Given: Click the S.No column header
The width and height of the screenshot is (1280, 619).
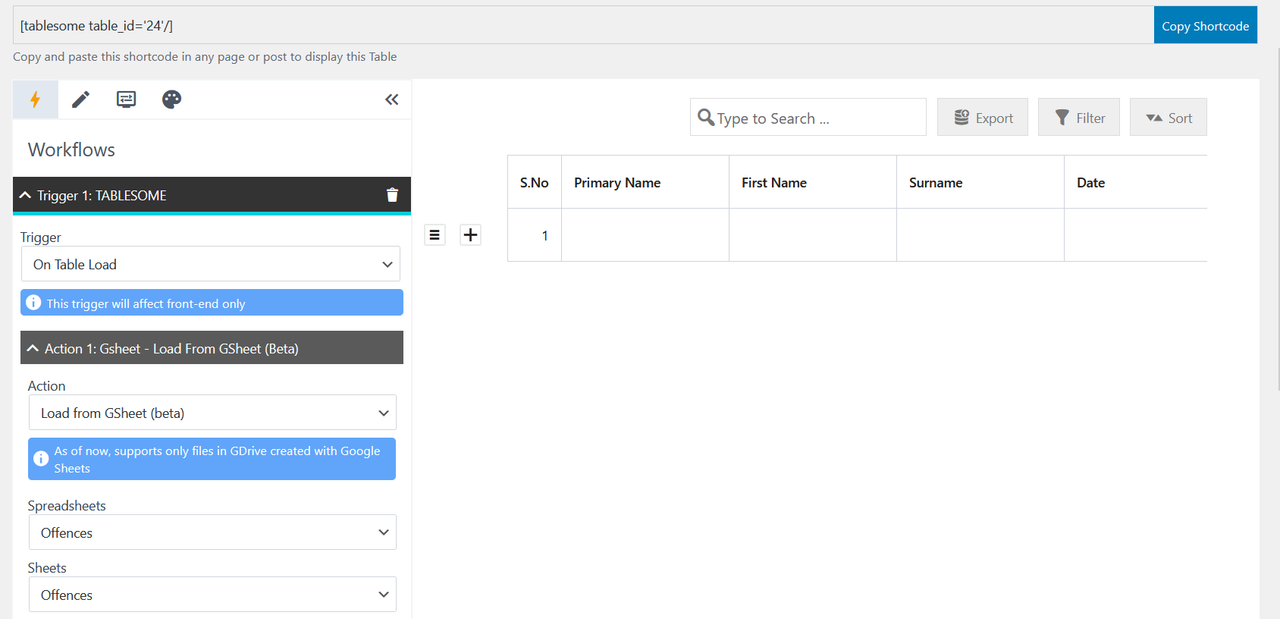Looking at the screenshot, I should pyautogui.click(x=534, y=182).
